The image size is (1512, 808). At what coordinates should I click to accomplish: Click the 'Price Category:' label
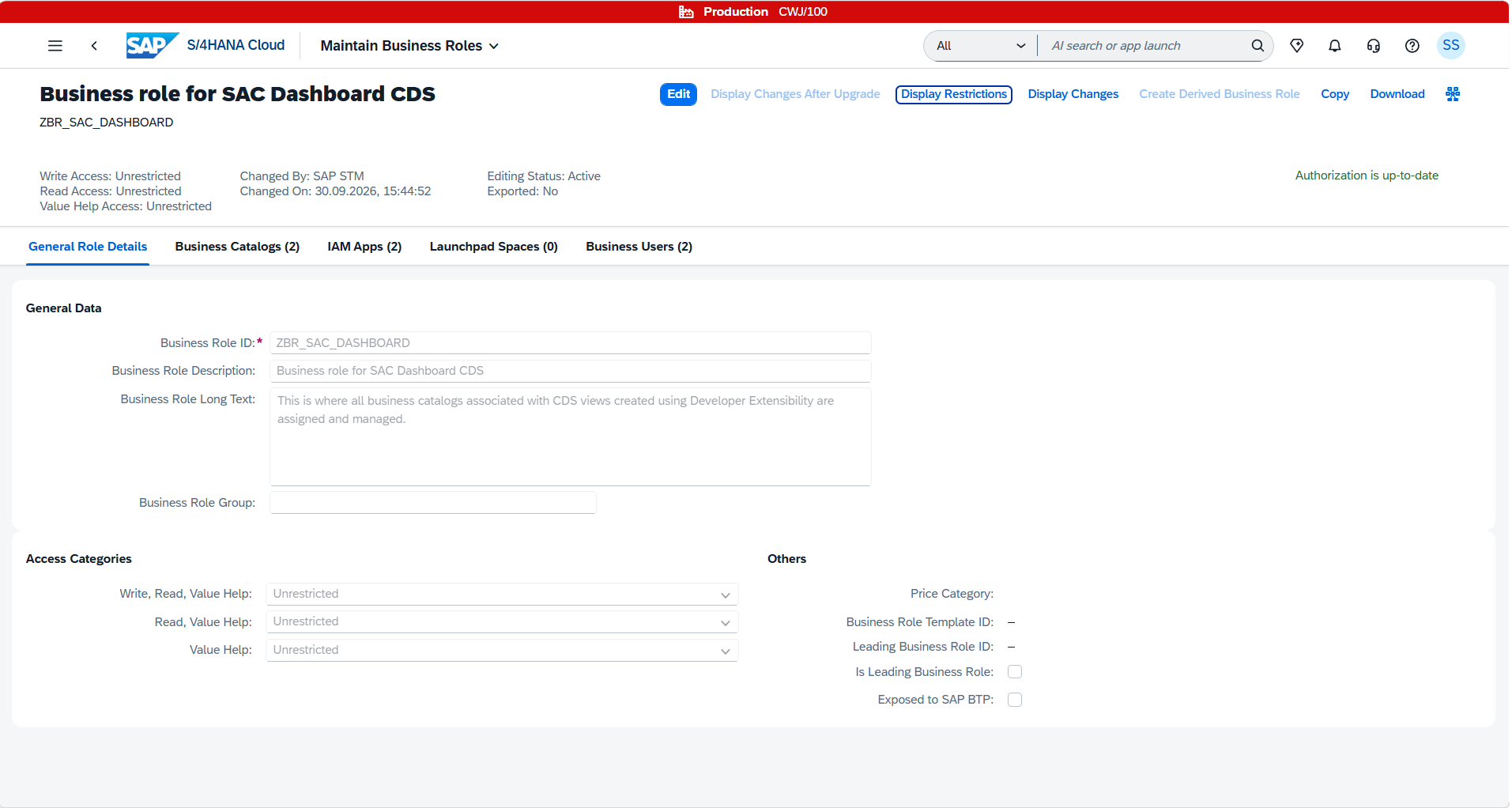click(x=952, y=594)
